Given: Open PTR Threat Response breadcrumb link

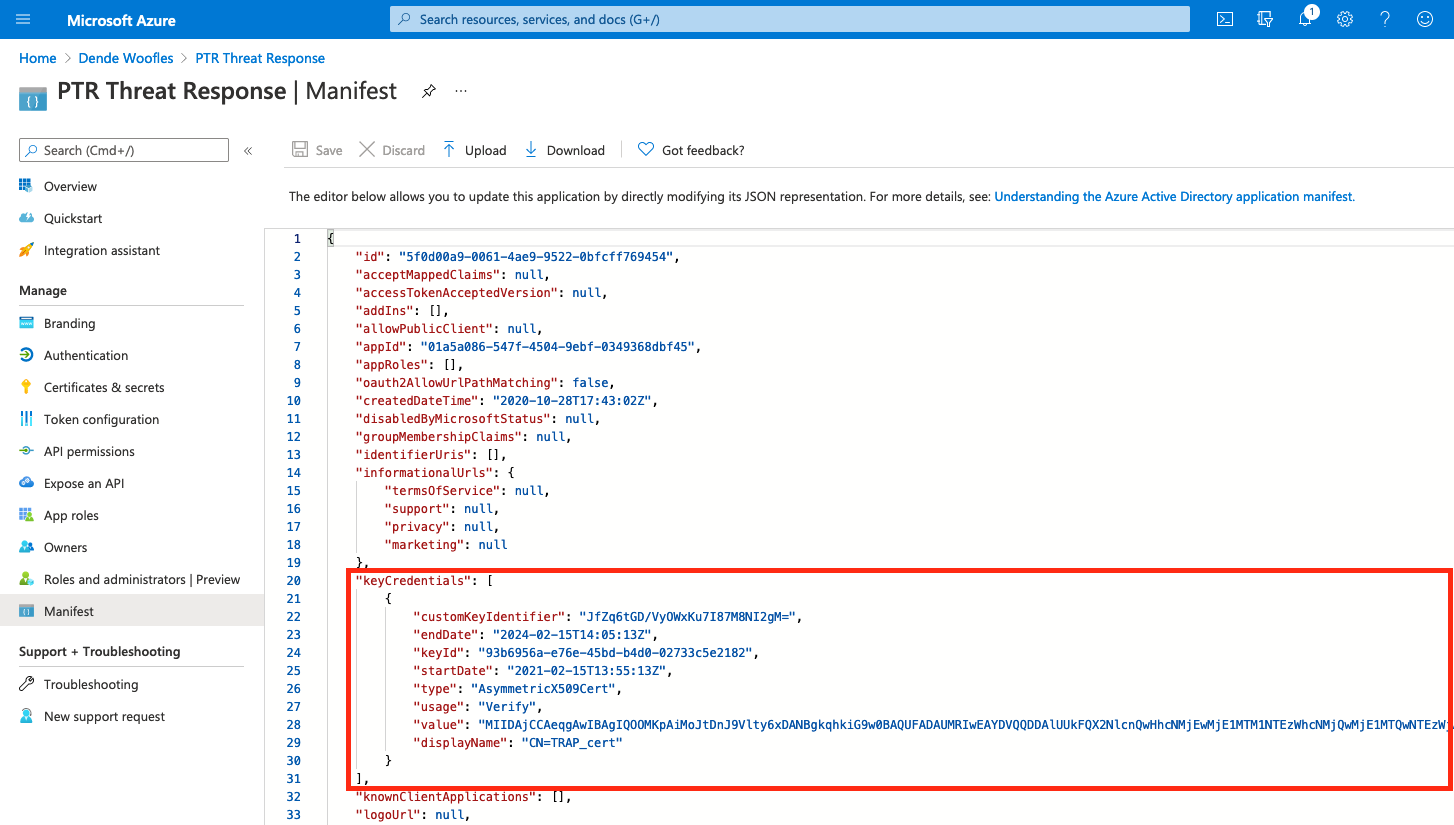Looking at the screenshot, I should 260,58.
